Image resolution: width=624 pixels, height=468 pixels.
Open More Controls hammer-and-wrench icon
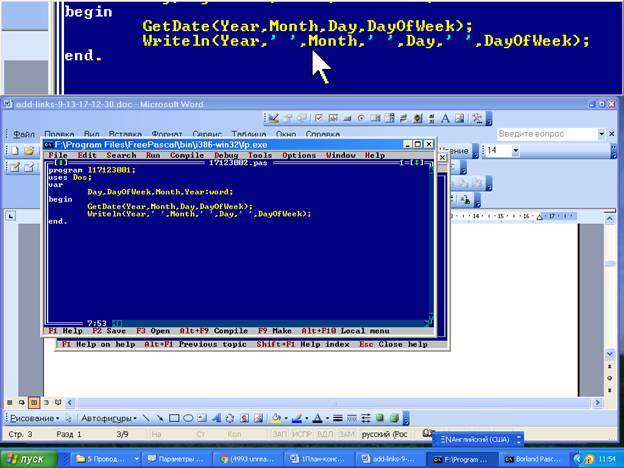click(x=477, y=118)
